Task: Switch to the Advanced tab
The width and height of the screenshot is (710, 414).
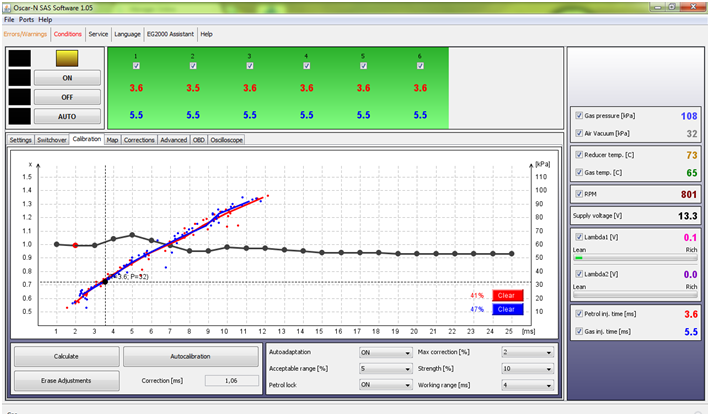Action: (173, 140)
